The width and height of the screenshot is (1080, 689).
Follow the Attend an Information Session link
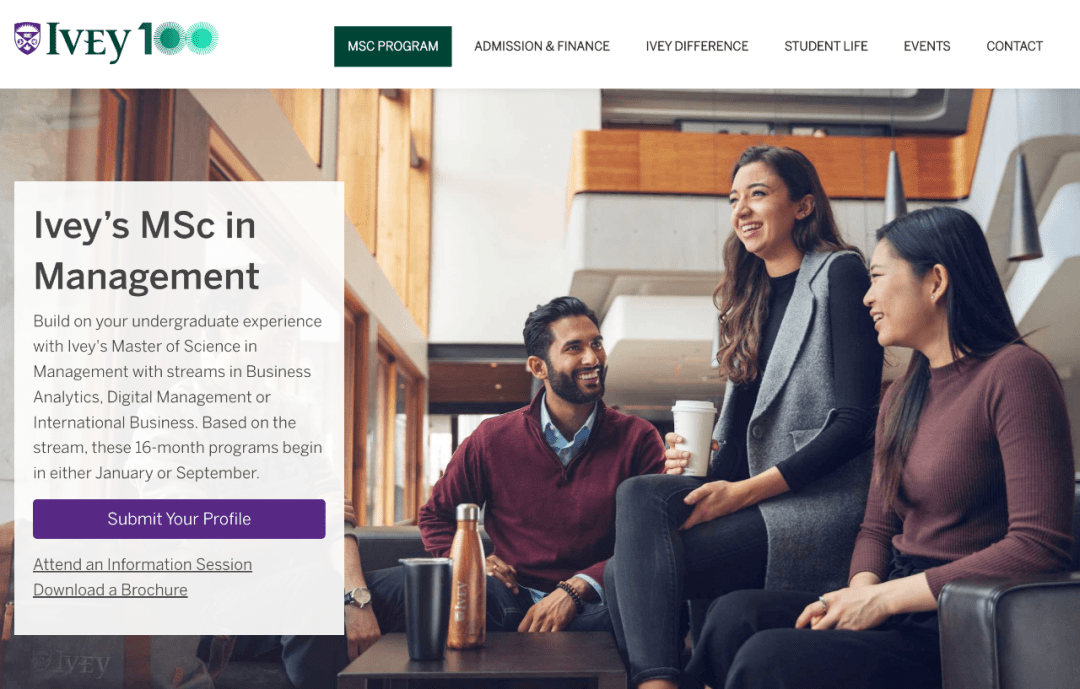click(143, 564)
